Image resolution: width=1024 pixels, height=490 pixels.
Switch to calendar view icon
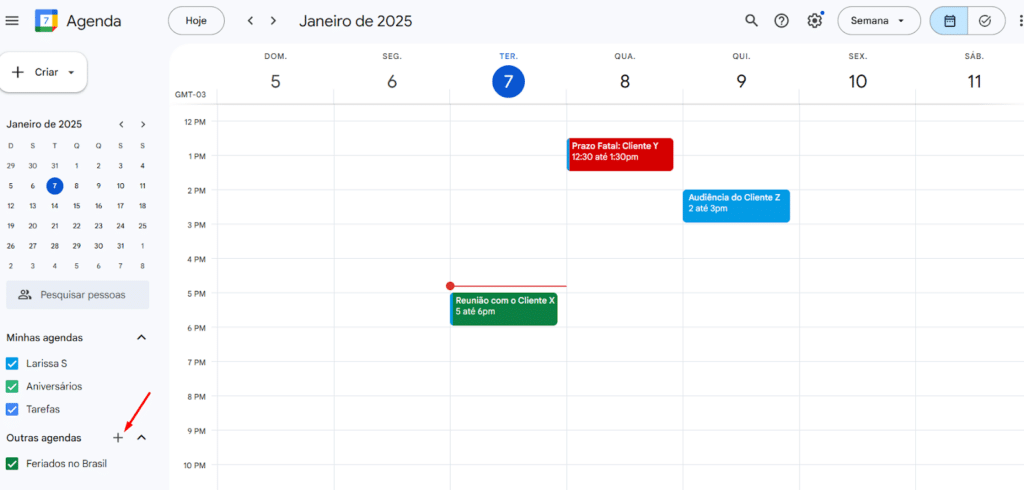(949, 21)
